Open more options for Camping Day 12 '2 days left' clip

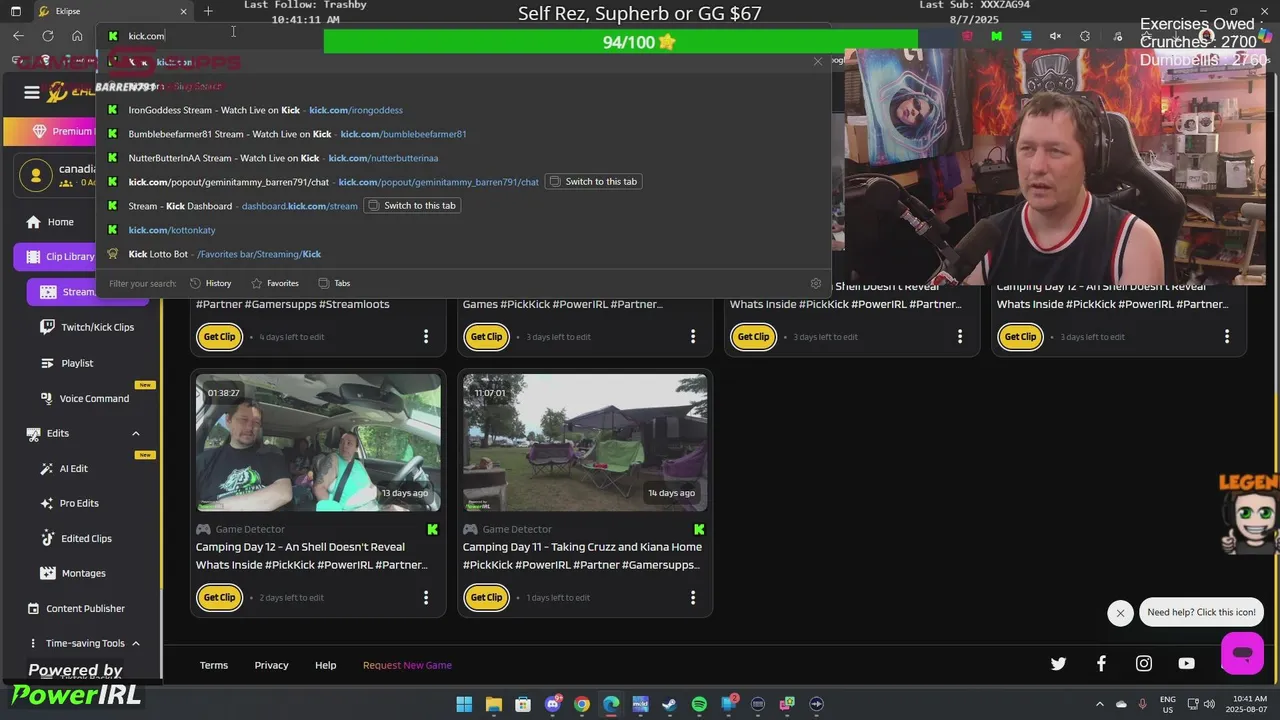click(426, 598)
